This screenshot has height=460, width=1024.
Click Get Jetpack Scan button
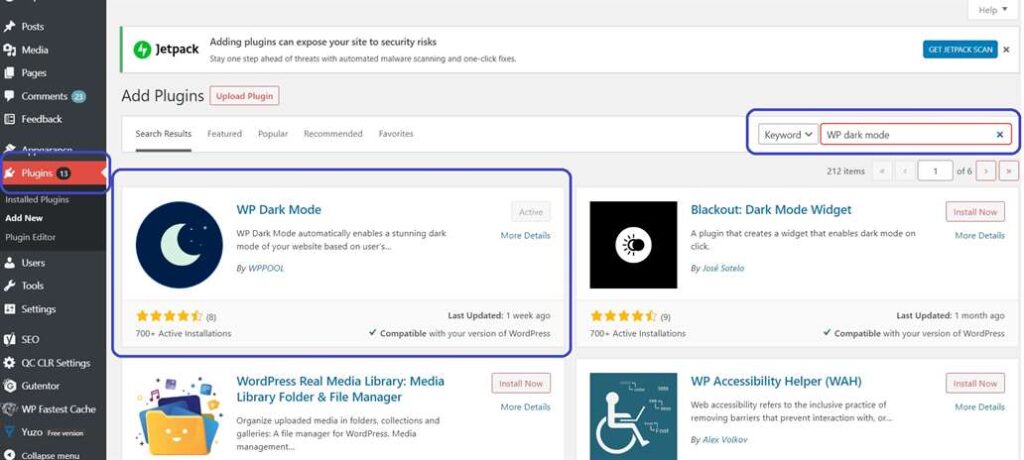[x=960, y=50]
